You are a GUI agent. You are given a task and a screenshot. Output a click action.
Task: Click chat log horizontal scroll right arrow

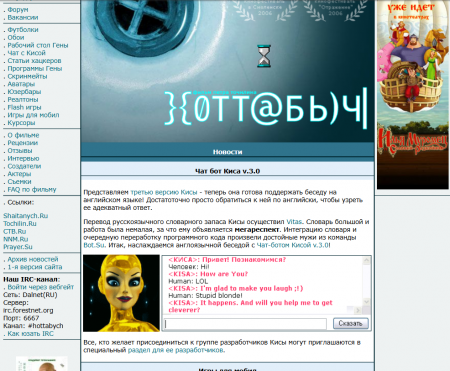click(x=358, y=310)
